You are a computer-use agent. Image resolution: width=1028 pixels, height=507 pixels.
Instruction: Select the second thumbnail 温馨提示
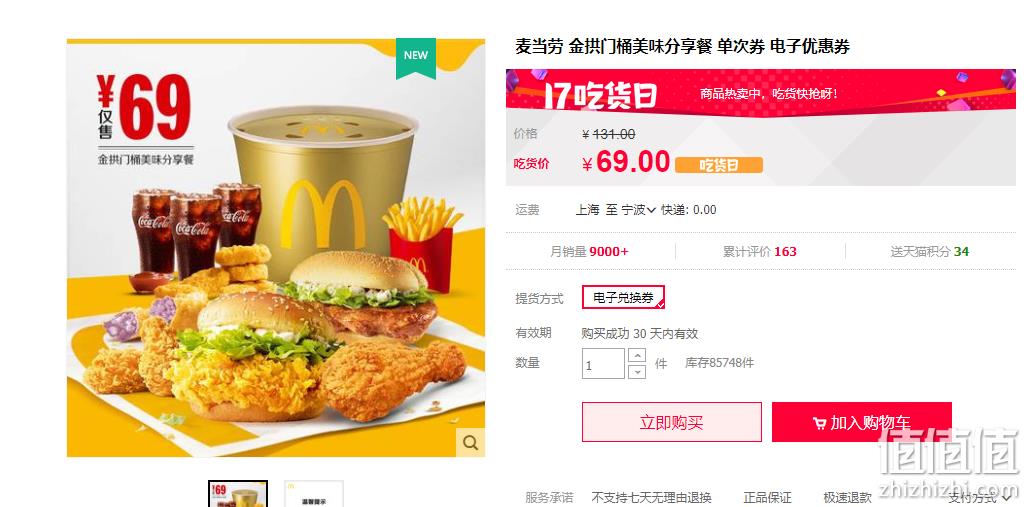pyautogui.click(x=314, y=494)
